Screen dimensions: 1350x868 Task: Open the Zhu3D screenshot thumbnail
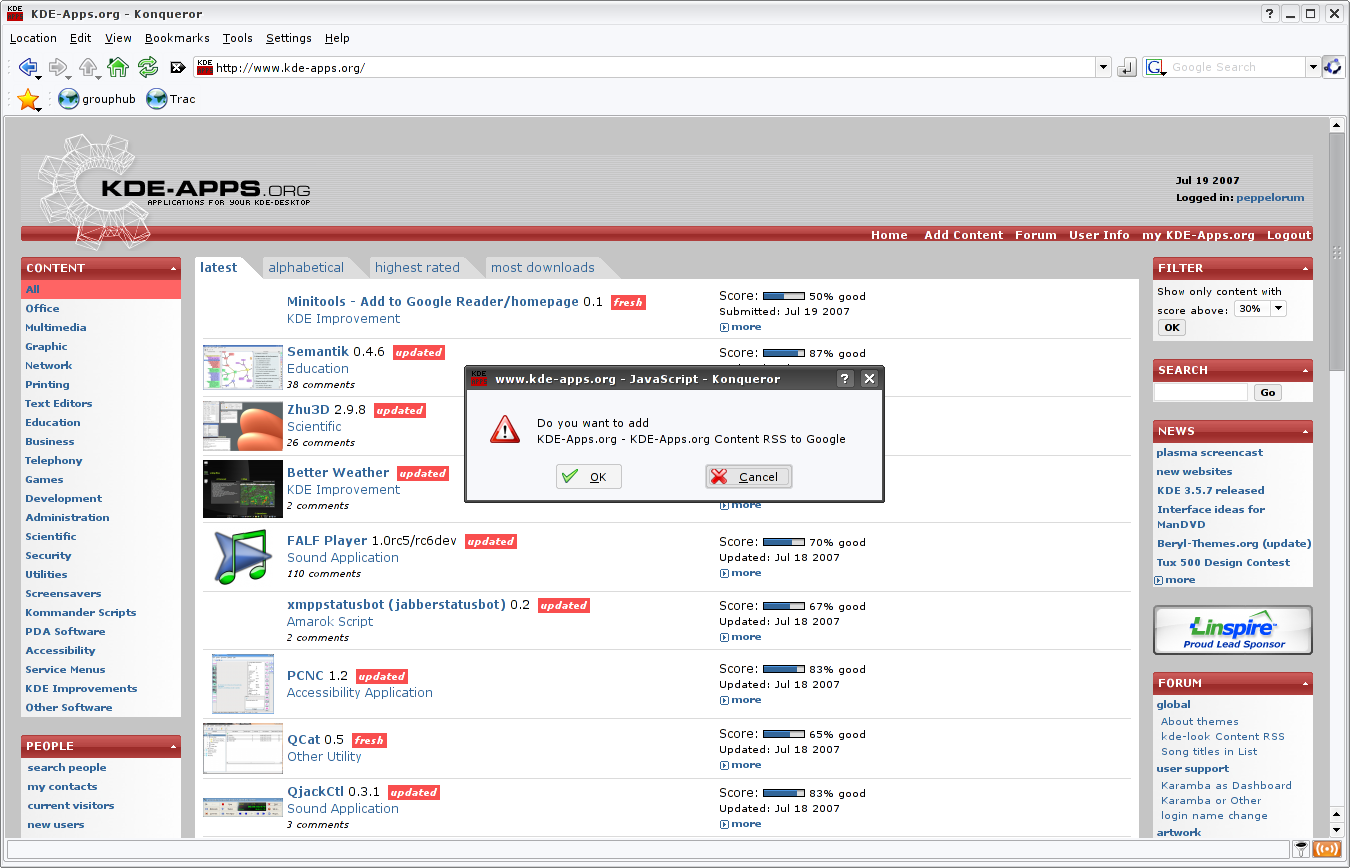[x=243, y=425]
